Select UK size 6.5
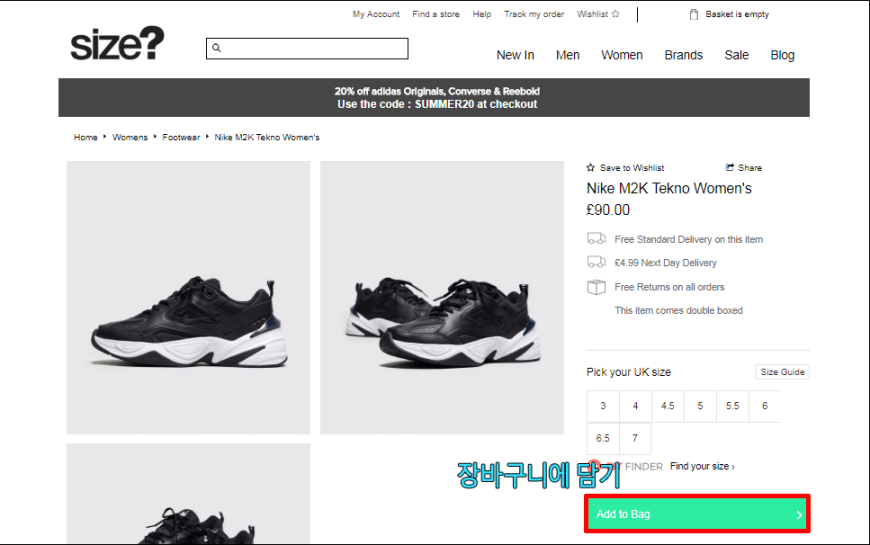Viewport: 870px width, 545px height. click(x=603, y=438)
